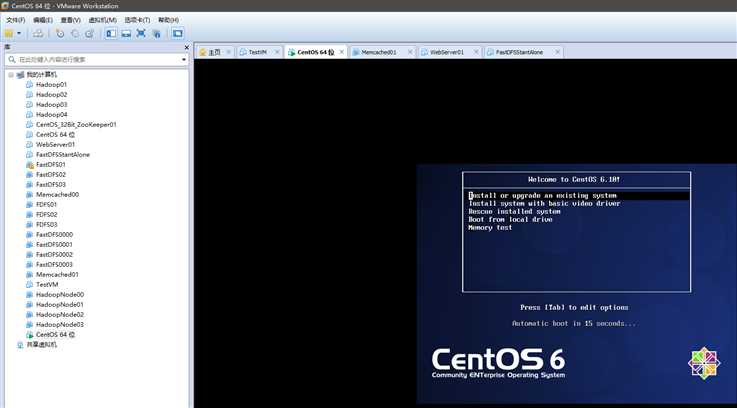Click the take snapshot toolbar icon
The image size is (737, 408).
pyautogui.click(x=60, y=33)
